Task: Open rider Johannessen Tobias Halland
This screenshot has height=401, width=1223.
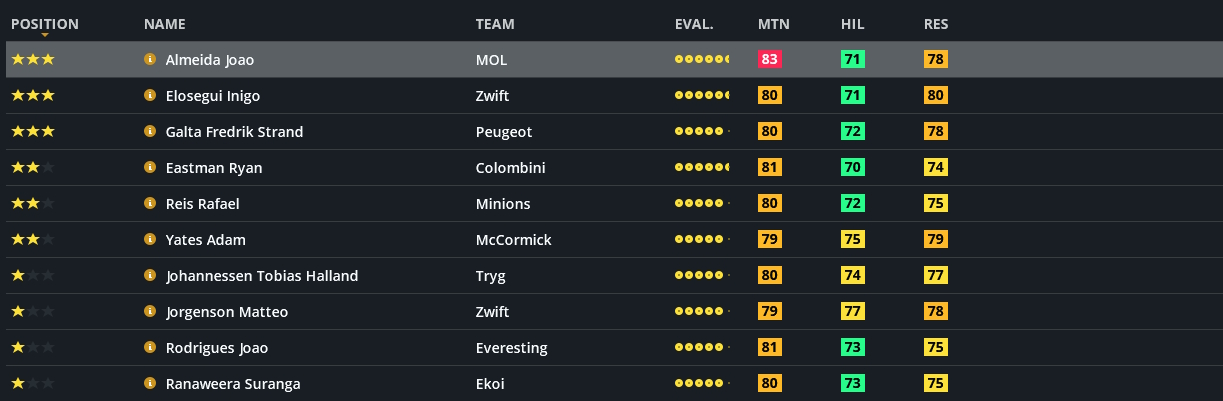Action: point(262,276)
